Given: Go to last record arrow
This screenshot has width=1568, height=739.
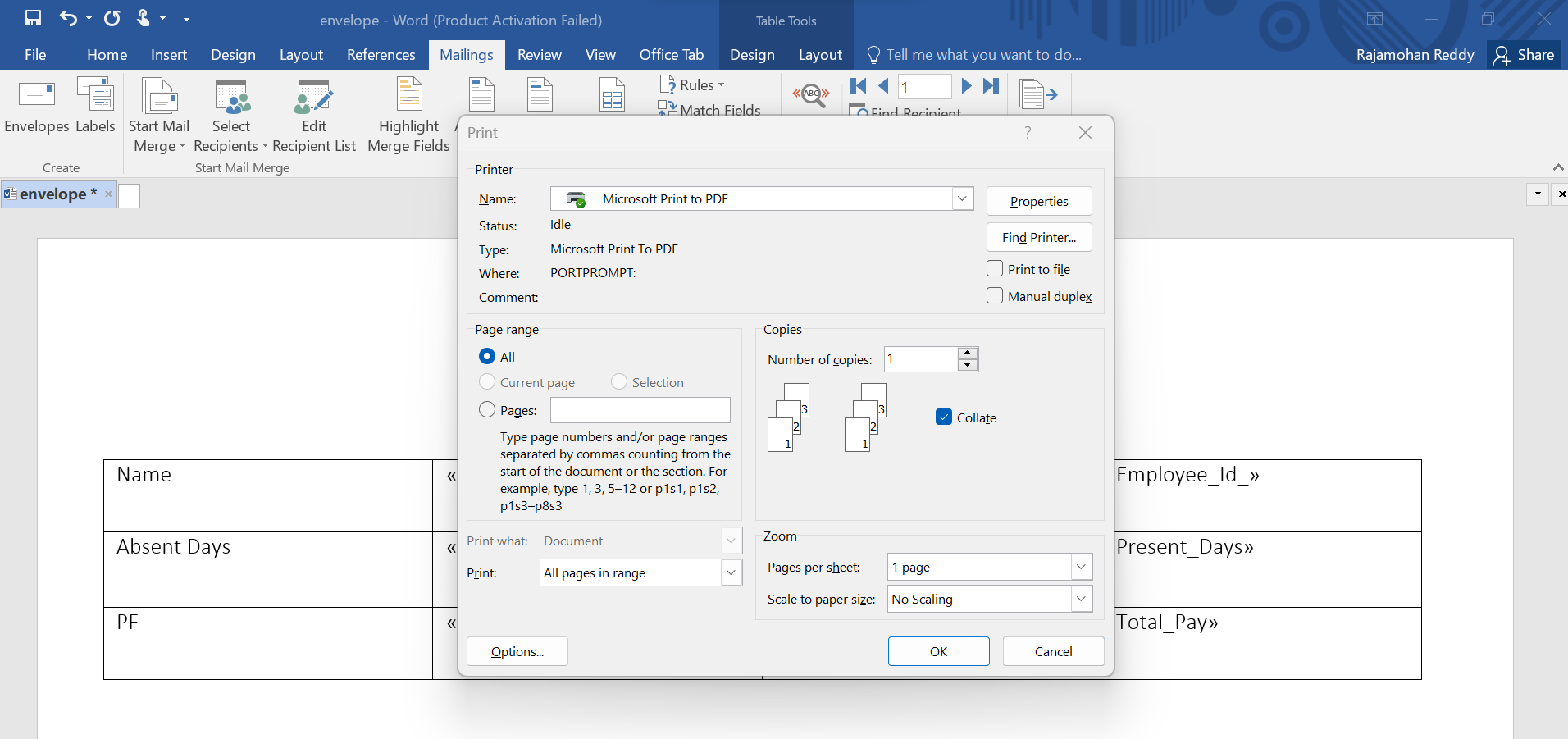Looking at the screenshot, I should [x=991, y=85].
